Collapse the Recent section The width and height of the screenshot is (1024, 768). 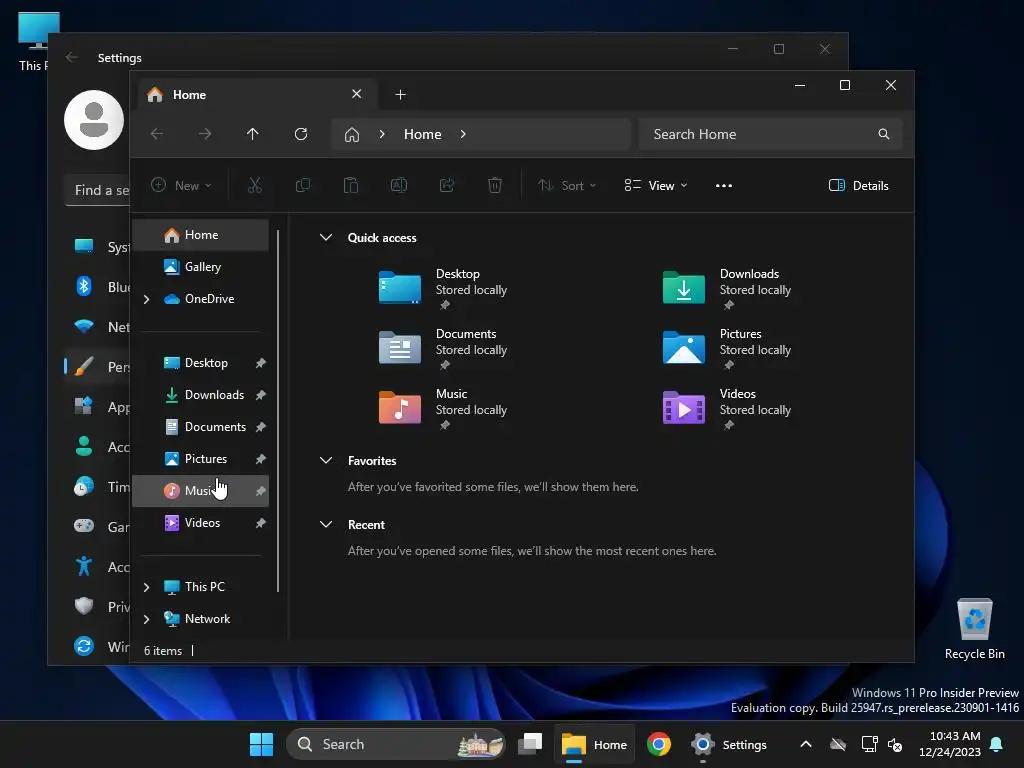pos(326,524)
